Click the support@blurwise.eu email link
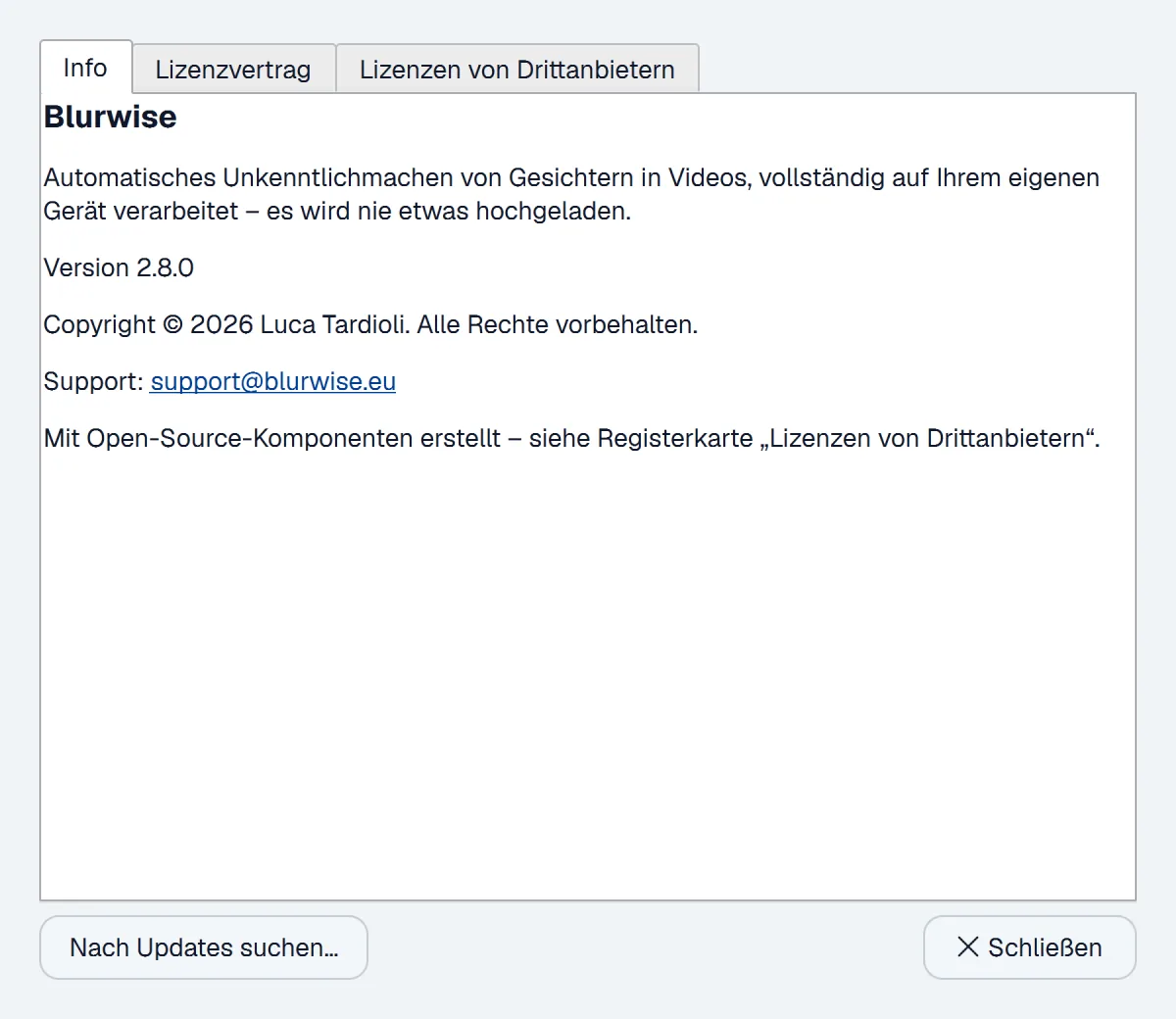 pyautogui.click(x=273, y=381)
